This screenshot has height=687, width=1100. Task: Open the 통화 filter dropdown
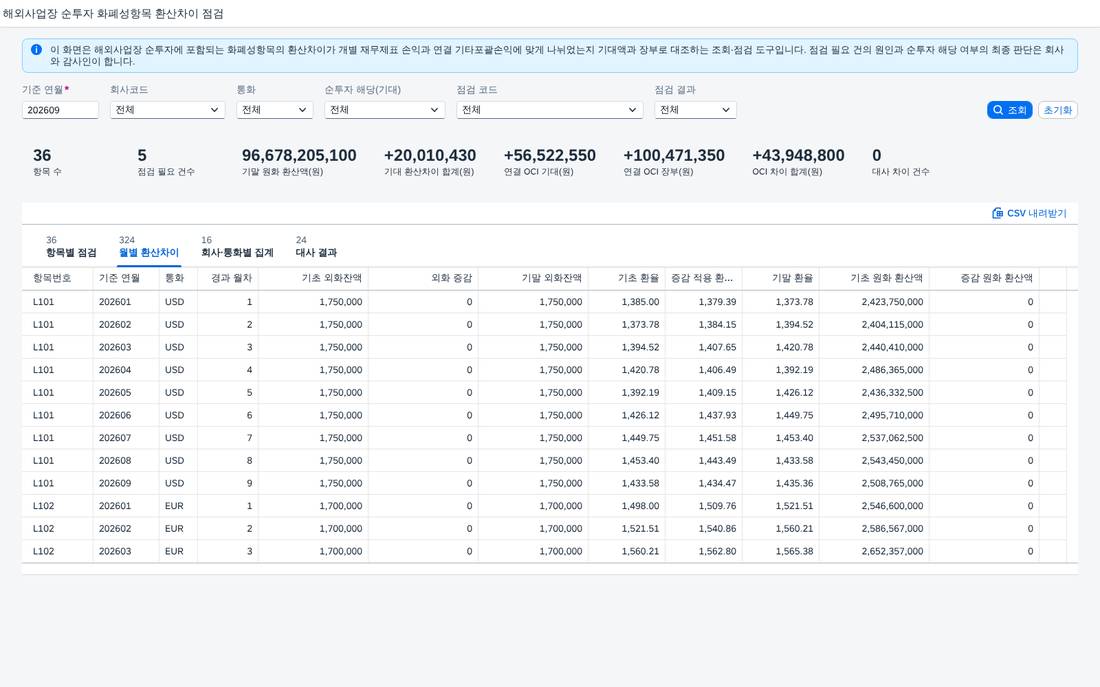coord(274,110)
